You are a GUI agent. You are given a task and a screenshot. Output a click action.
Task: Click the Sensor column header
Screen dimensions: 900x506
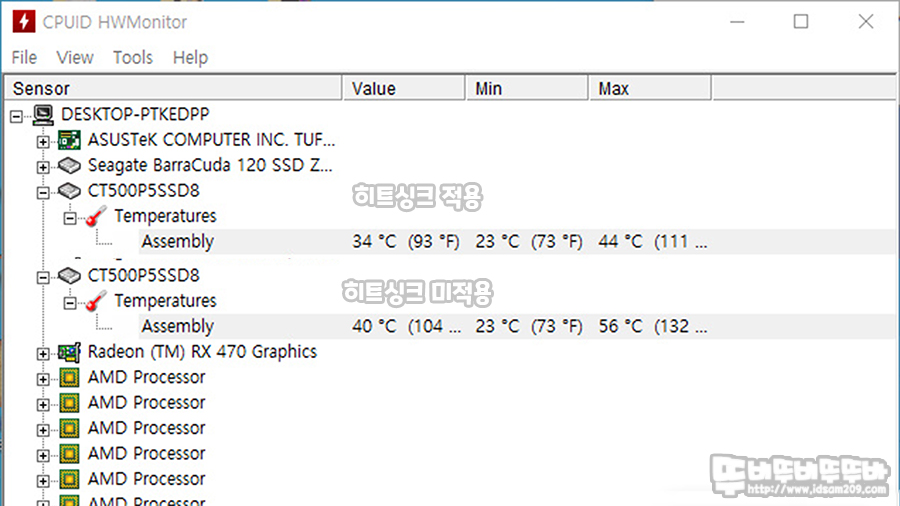click(x=173, y=88)
